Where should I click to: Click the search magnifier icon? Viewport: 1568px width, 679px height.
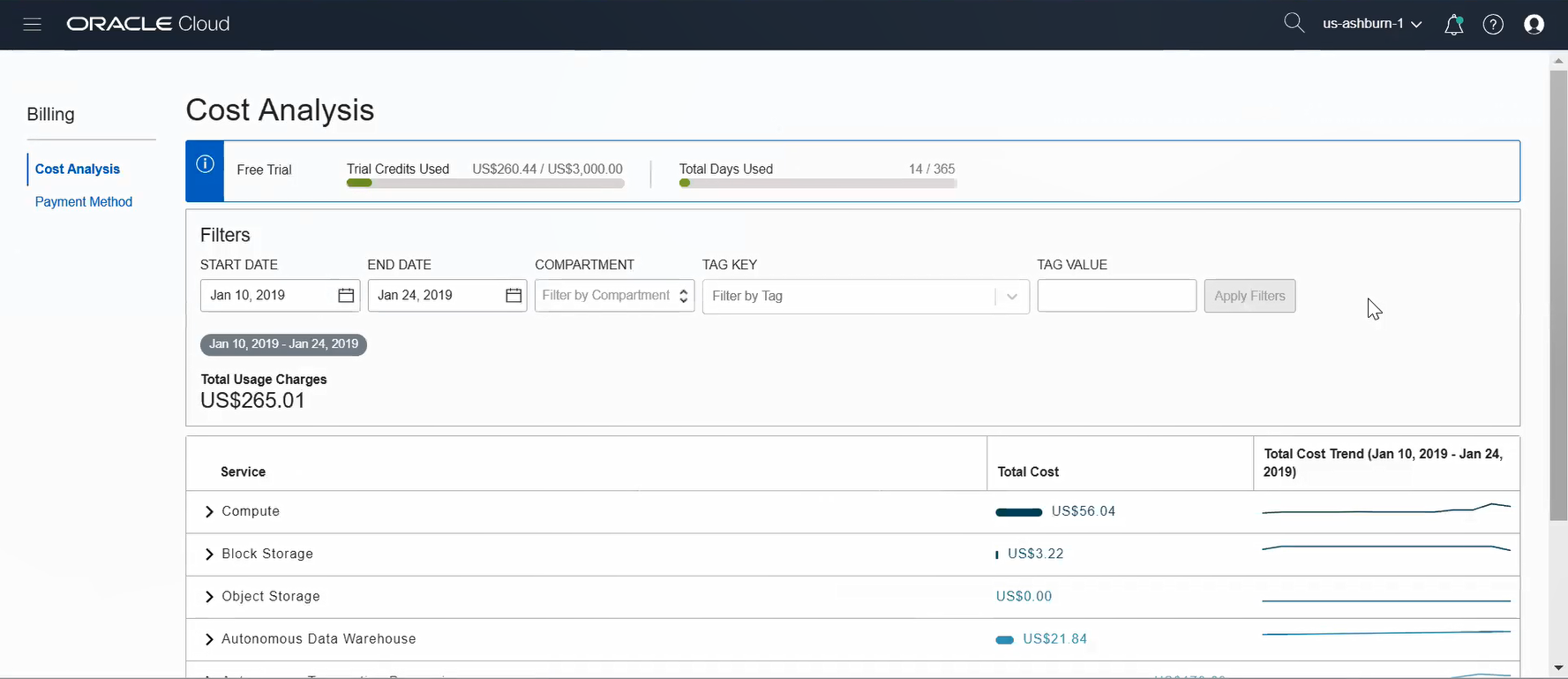pyautogui.click(x=1294, y=24)
